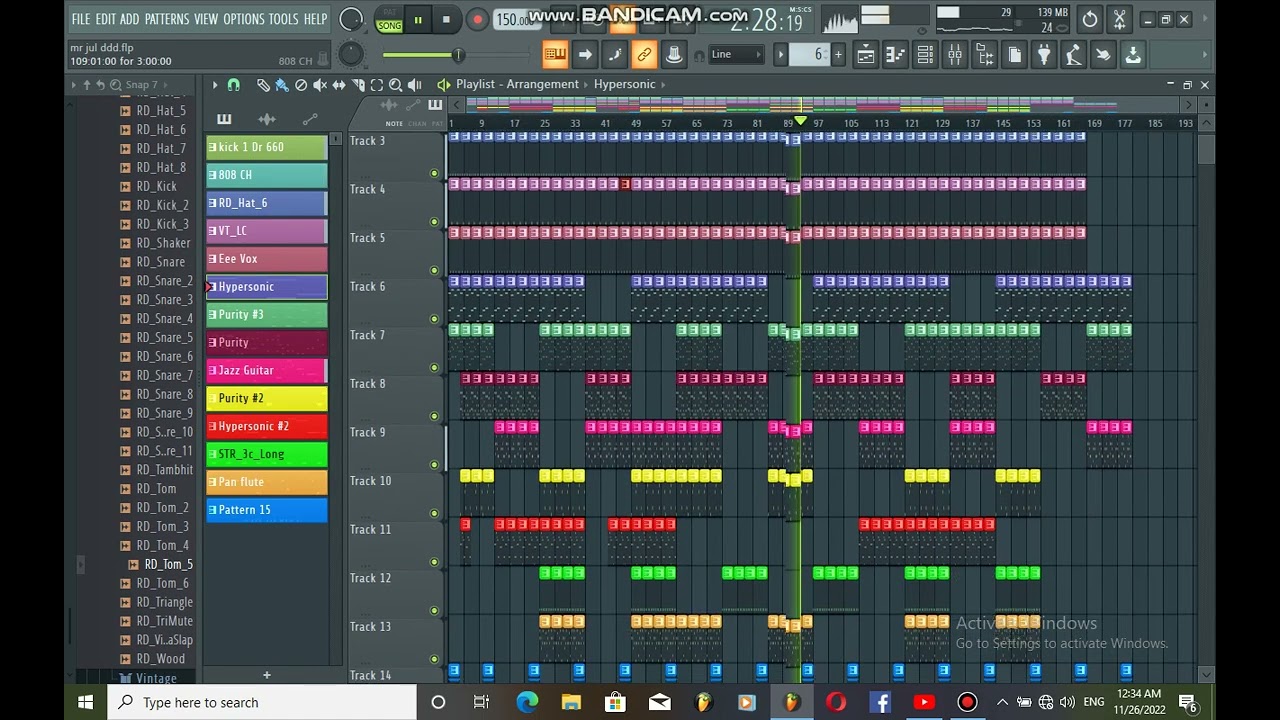Toggle mute on Track 13
The width and height of the screenshot is (1280, 720).
pos(434,659)
